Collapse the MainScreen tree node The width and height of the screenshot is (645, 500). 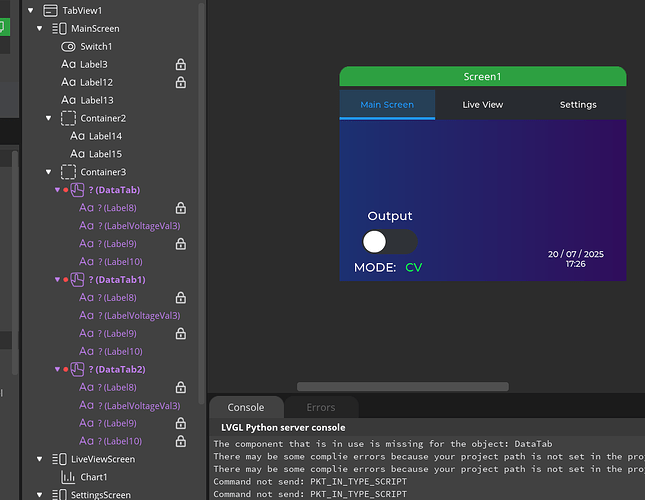[39, 29]
